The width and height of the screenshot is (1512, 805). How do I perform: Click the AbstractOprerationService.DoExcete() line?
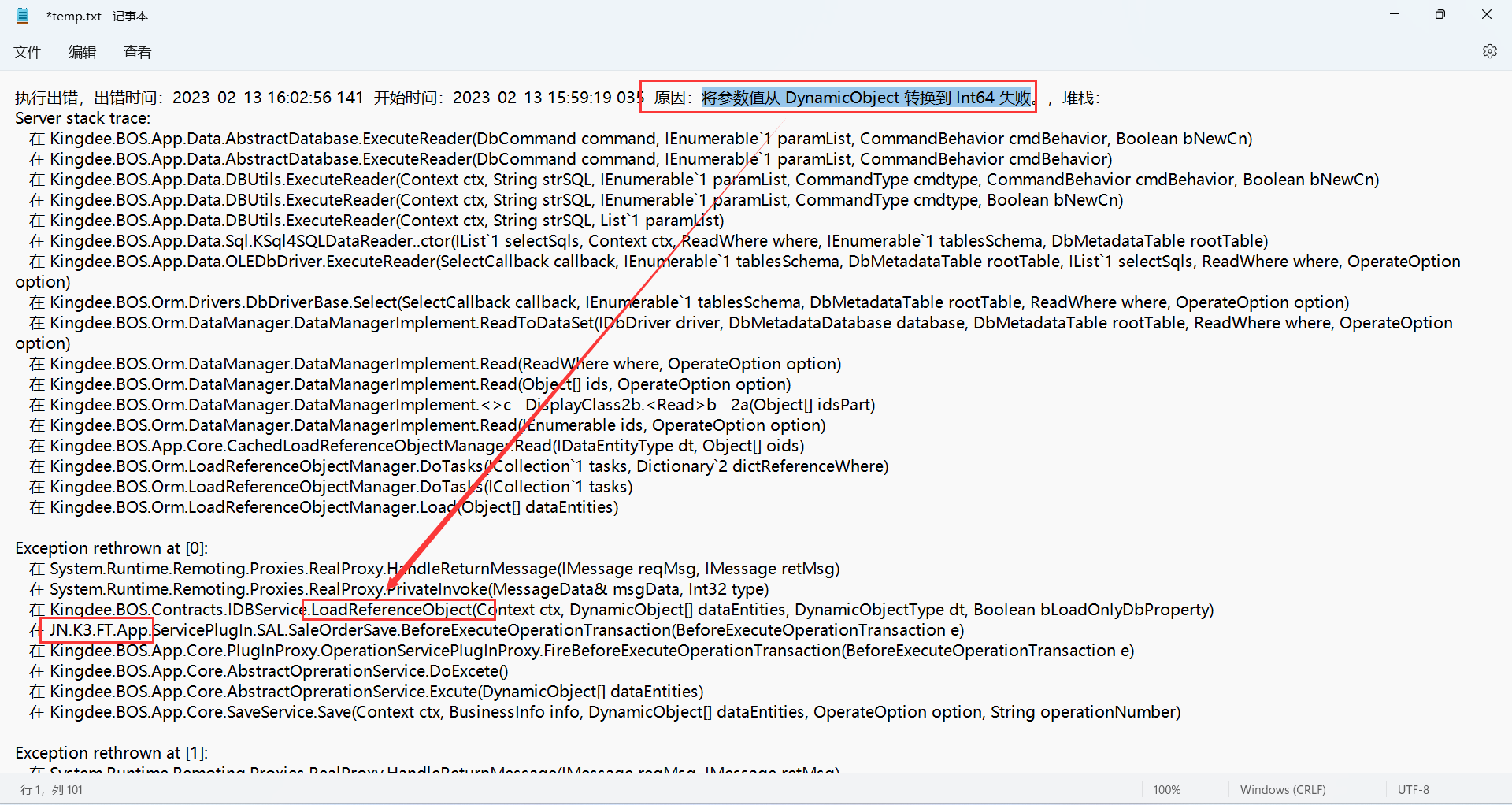(269, 671)
